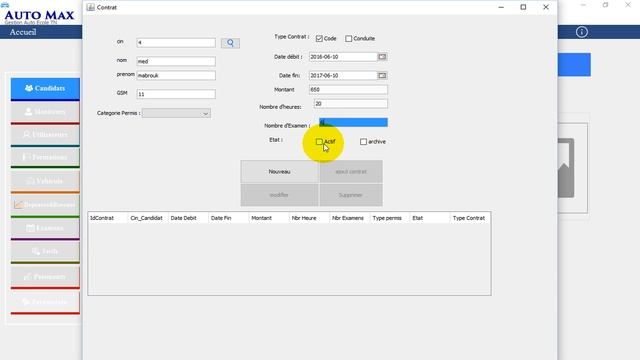Expand the Categorie Permis dropdown
Image resolution: width=640 pixels, height=360 pixels.
point(176,113)
